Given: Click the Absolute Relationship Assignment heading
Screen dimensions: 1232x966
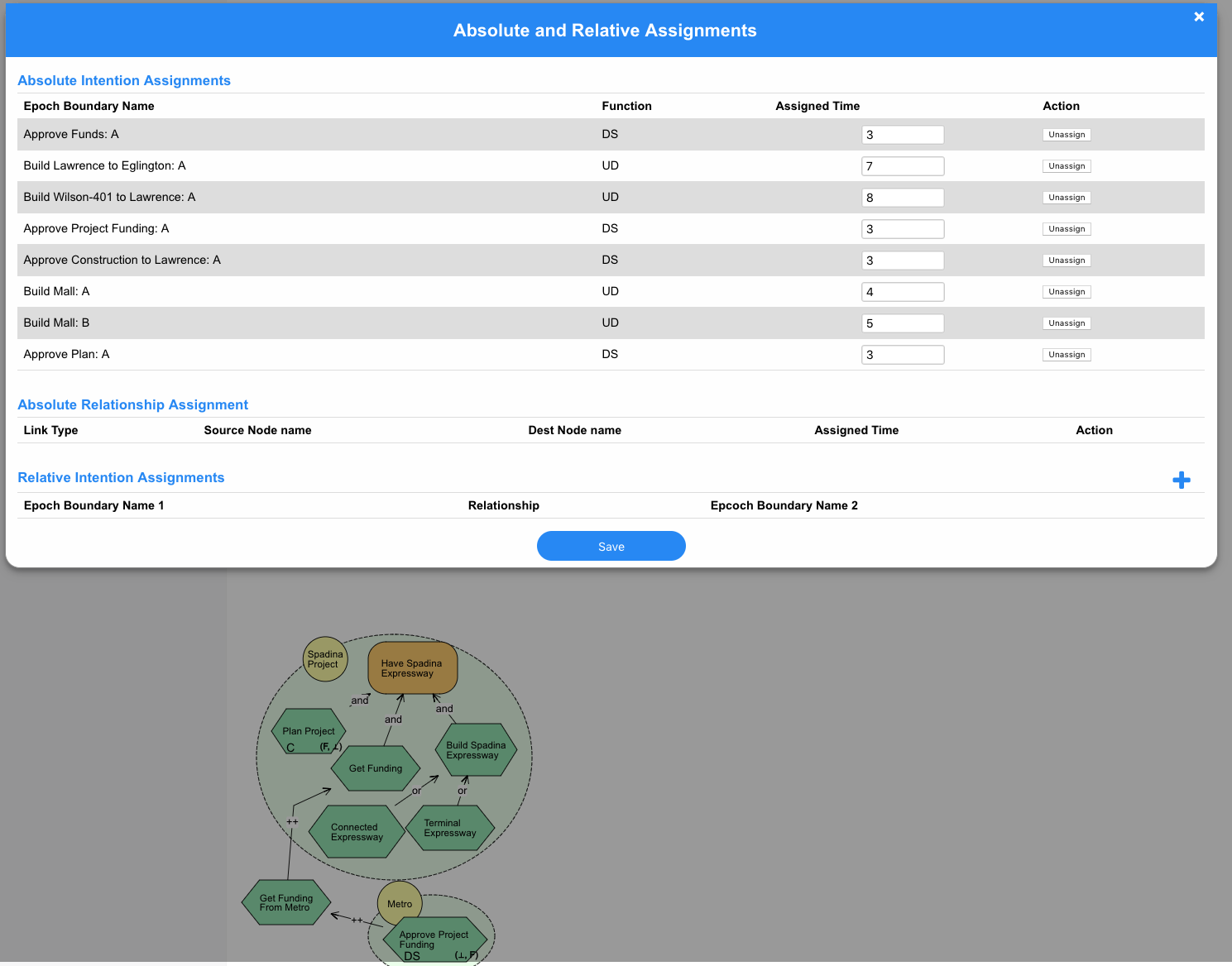Looking at the screenshot, I should point(133,404).
